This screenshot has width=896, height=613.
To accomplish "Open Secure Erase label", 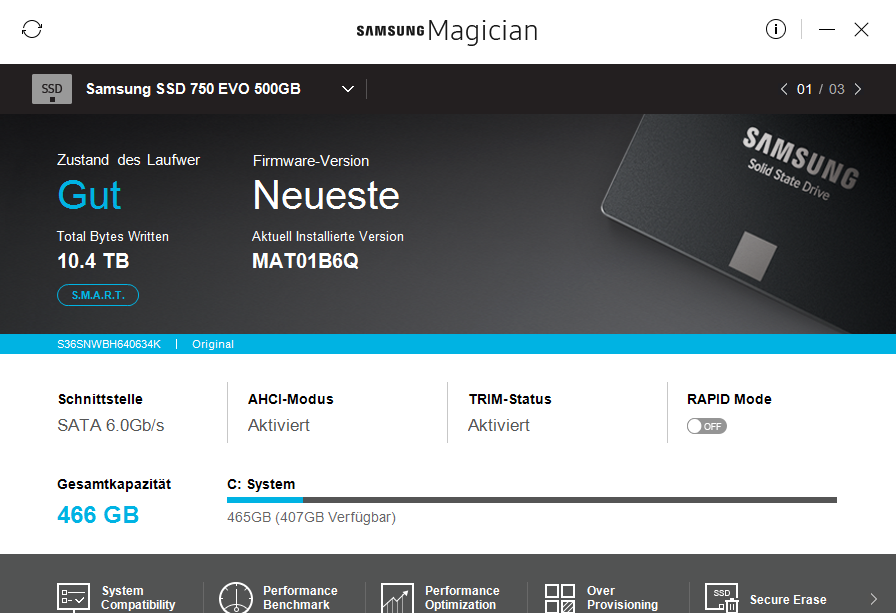I will click(x=787, y=599).
